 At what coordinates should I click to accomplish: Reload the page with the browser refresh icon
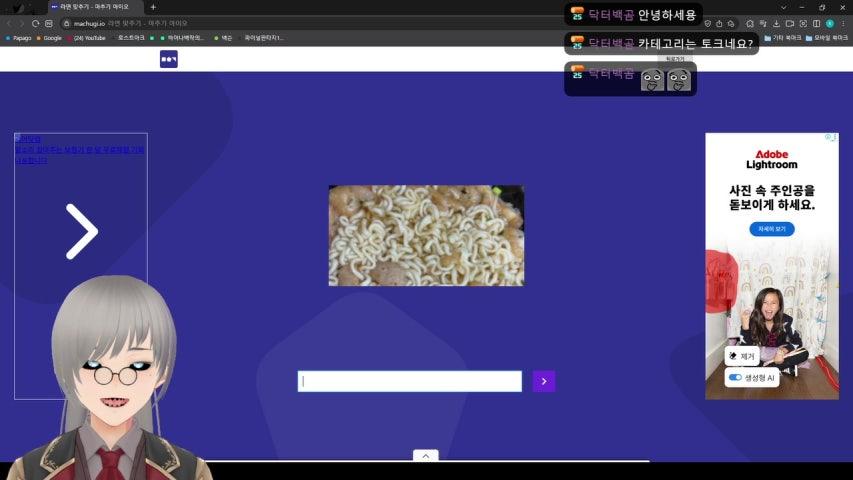(35, 23)
